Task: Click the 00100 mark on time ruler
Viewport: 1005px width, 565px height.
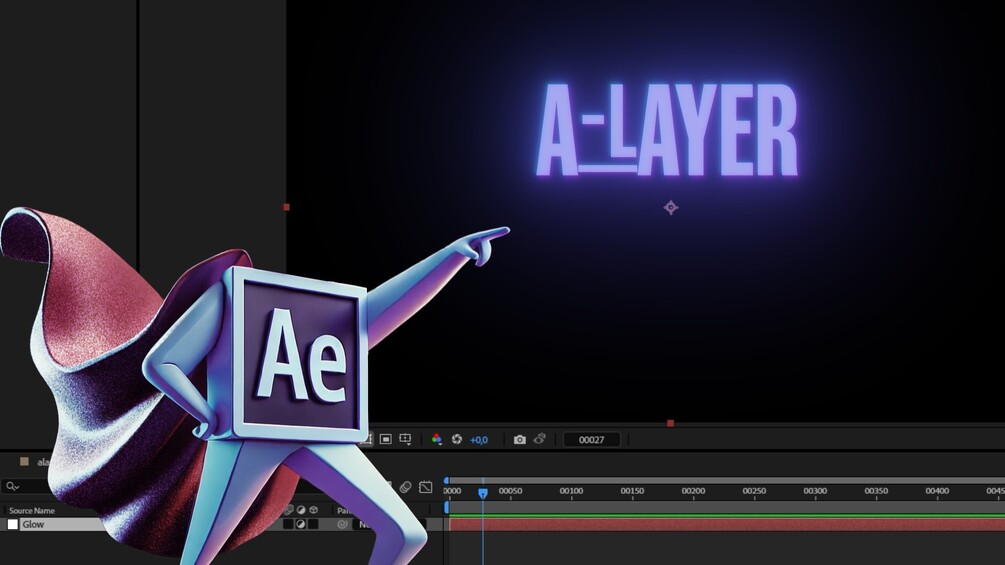Action: tap(571, 491)
